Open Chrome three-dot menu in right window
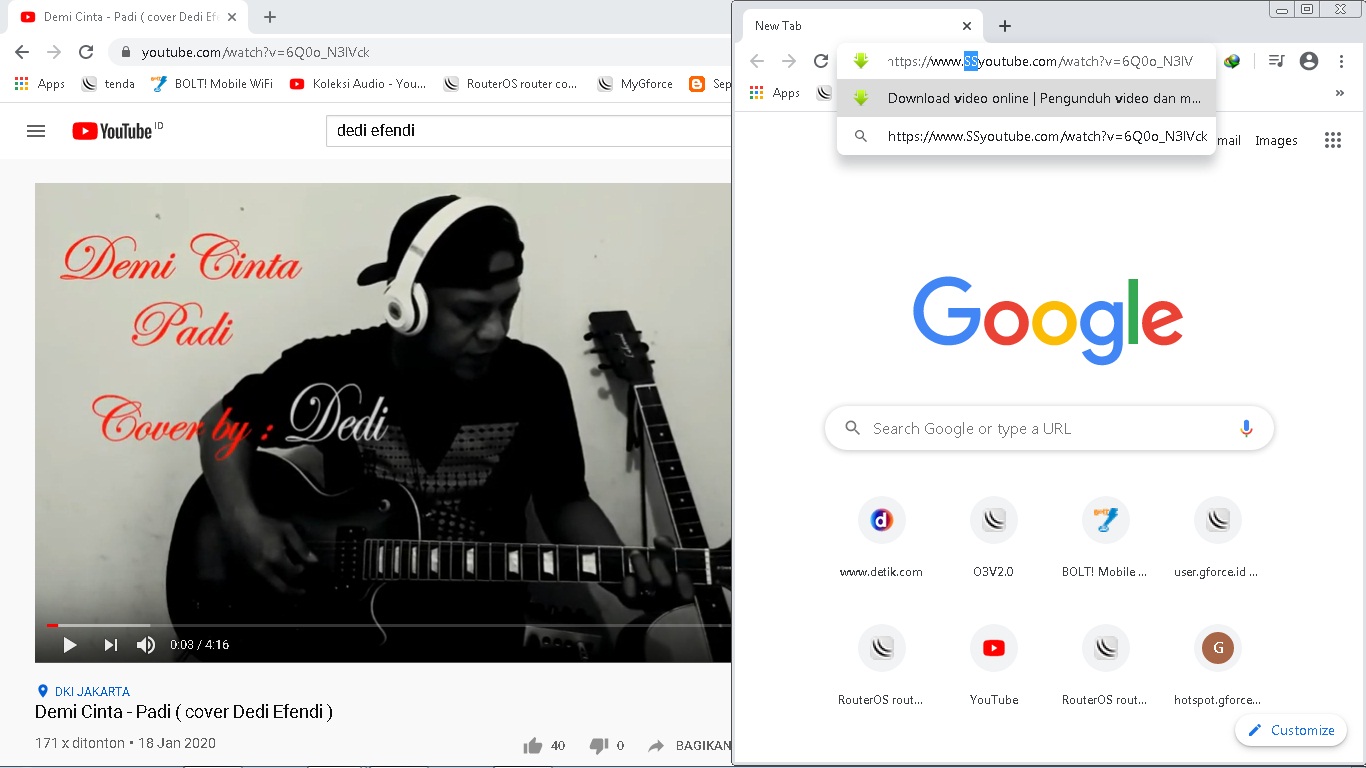The width and height of the screenshot is (1366, 768). pos(1342,61)
